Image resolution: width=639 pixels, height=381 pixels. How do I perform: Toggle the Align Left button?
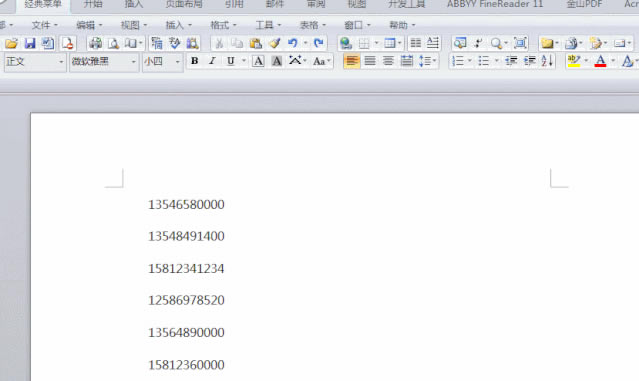click(352, 61)
